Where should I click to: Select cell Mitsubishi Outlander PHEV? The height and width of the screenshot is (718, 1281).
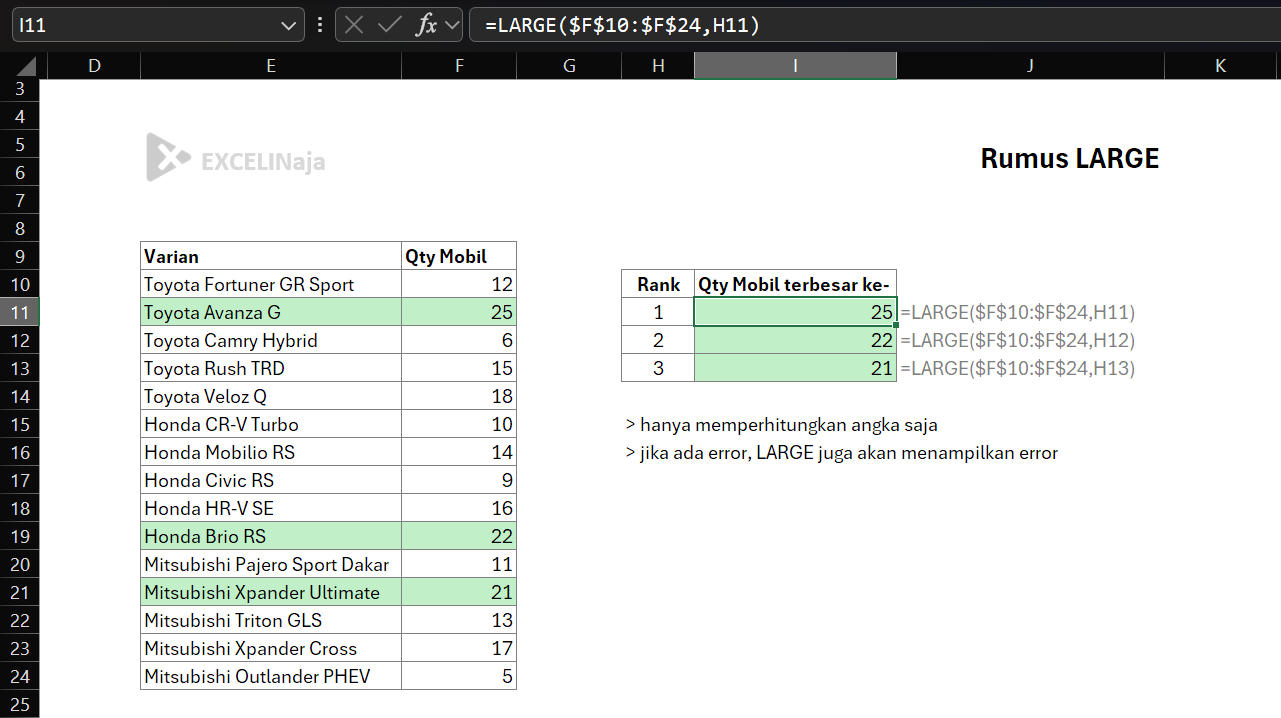click(271, 676)
